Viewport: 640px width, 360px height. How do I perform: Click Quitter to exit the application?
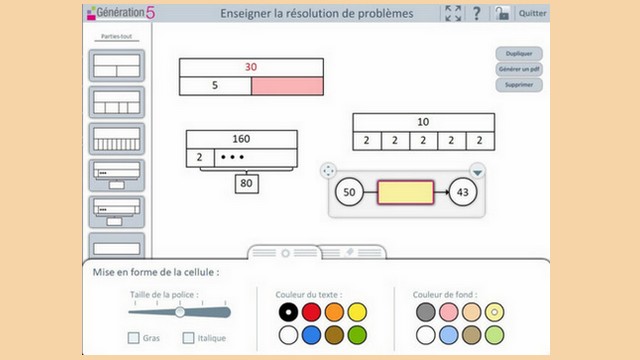point(532,13)
